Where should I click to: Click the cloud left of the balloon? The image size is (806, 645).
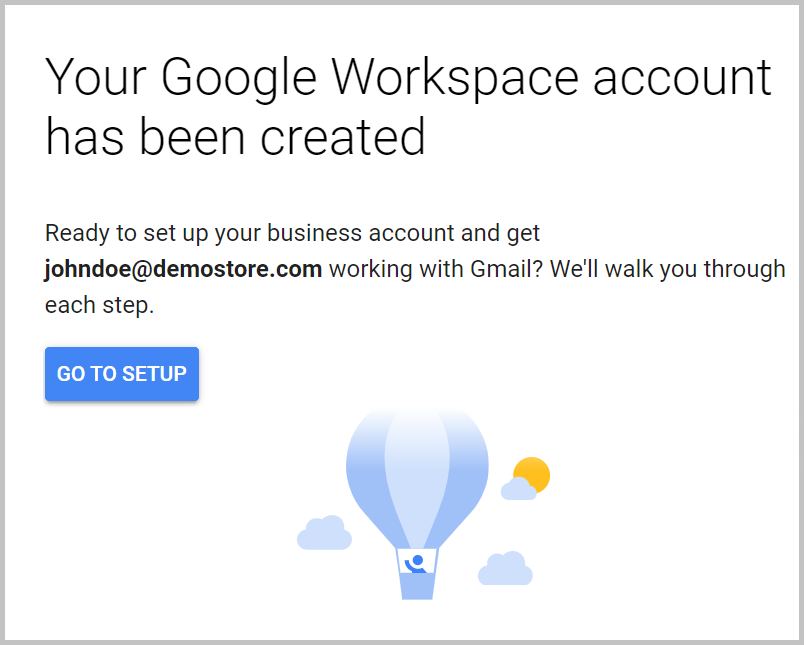(324, 532)
